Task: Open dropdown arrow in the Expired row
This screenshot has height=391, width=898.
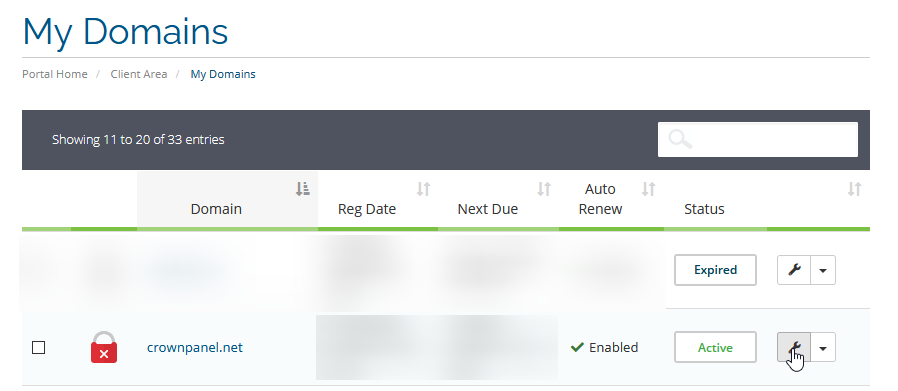Action: (x=823, y=270)
